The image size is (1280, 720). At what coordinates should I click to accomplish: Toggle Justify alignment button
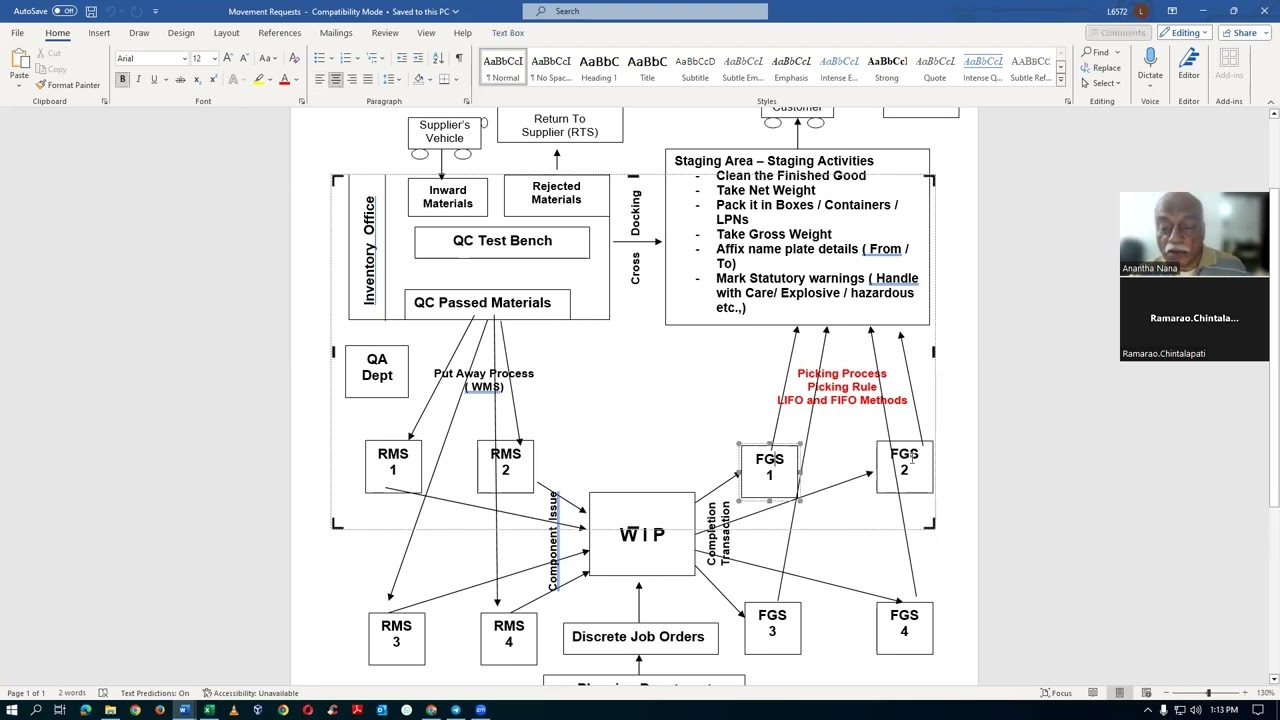point(367,79)
